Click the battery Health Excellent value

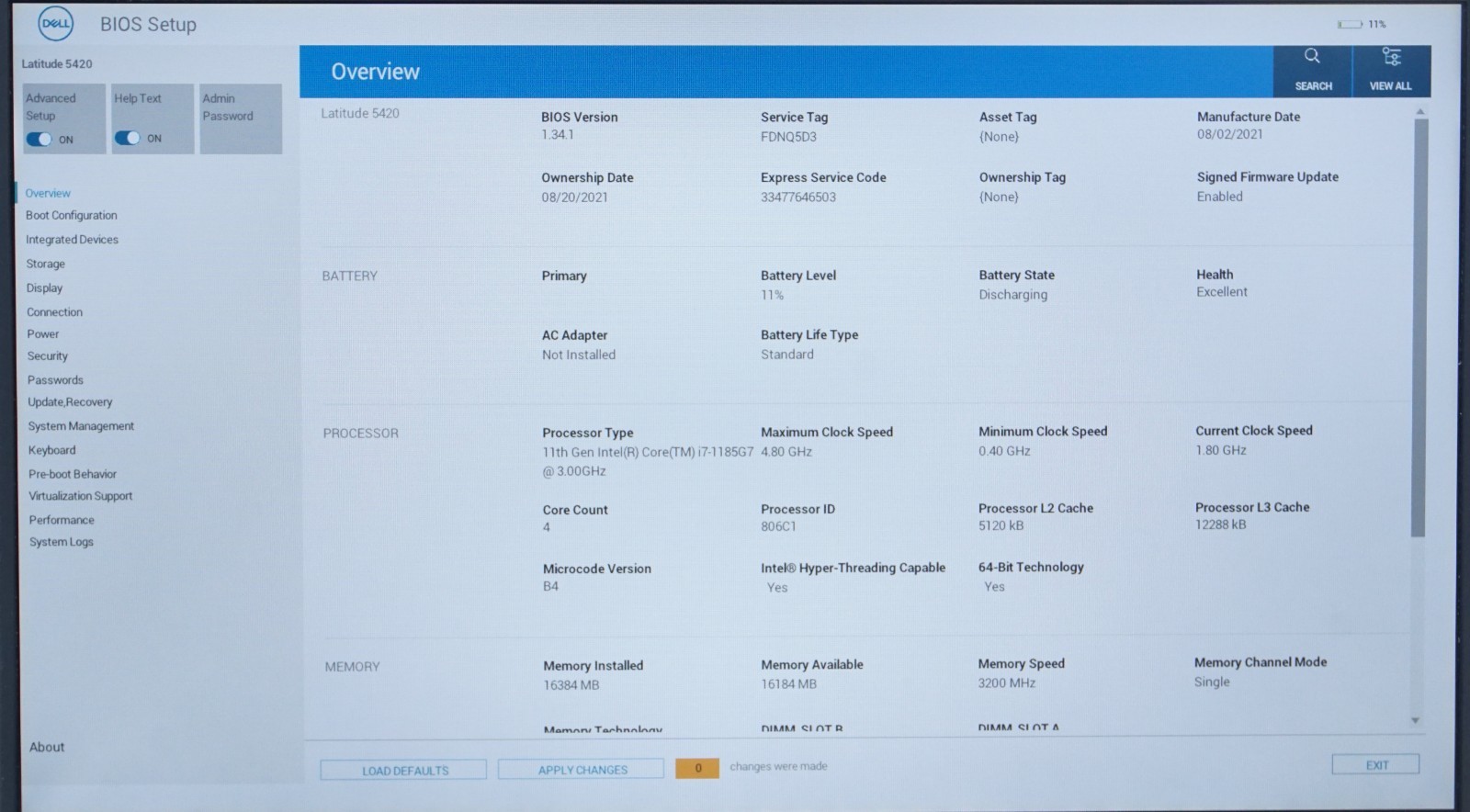click(x=1222, y=292)
